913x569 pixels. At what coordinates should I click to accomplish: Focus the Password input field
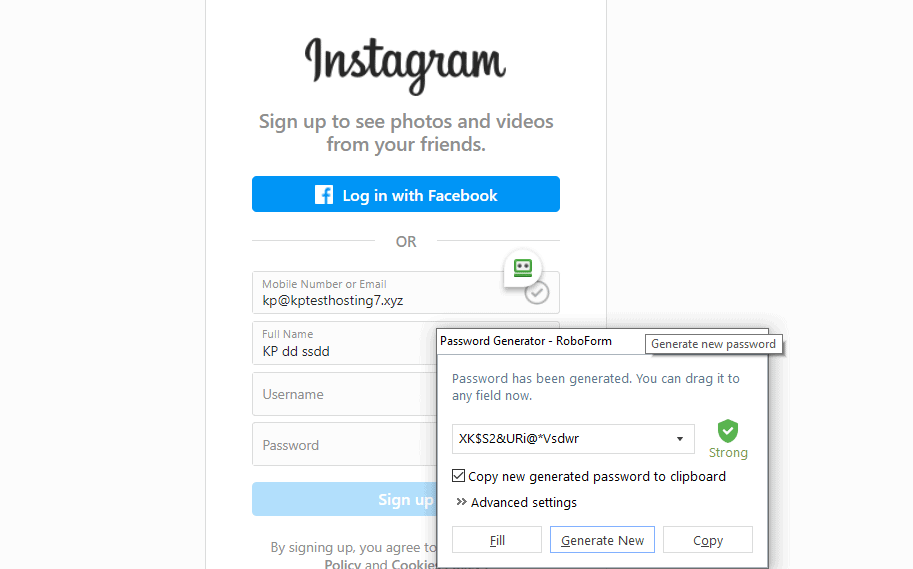[x=344, y=445]
